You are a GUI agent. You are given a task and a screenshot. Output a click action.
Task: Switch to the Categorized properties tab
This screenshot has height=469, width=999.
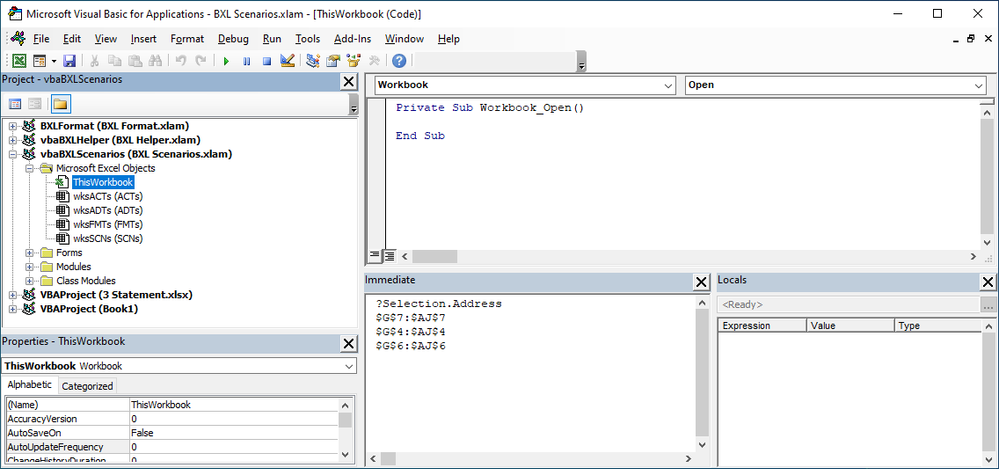click(x=87, y=386)
